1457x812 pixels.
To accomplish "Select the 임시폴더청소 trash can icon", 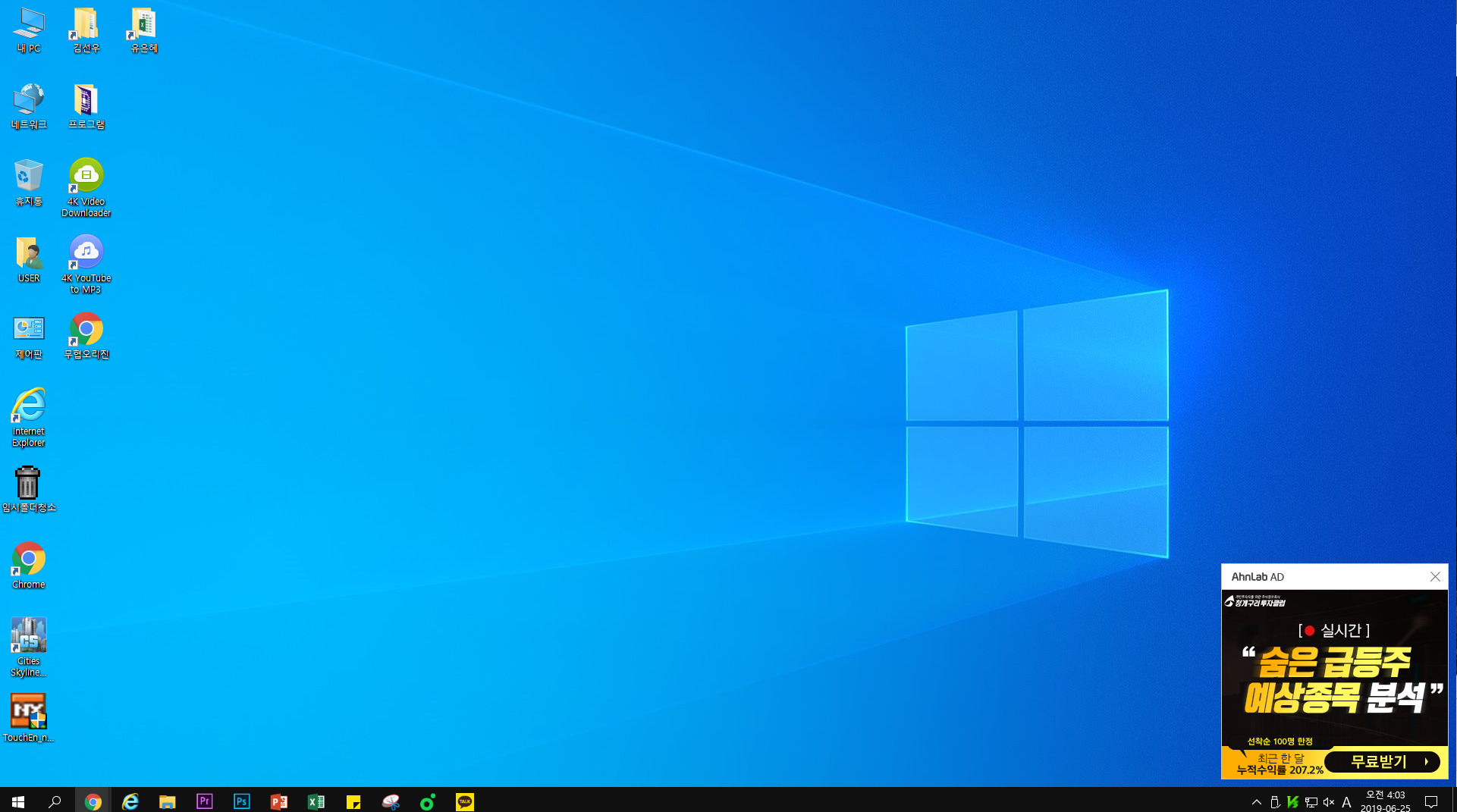I will pos(29,490).
